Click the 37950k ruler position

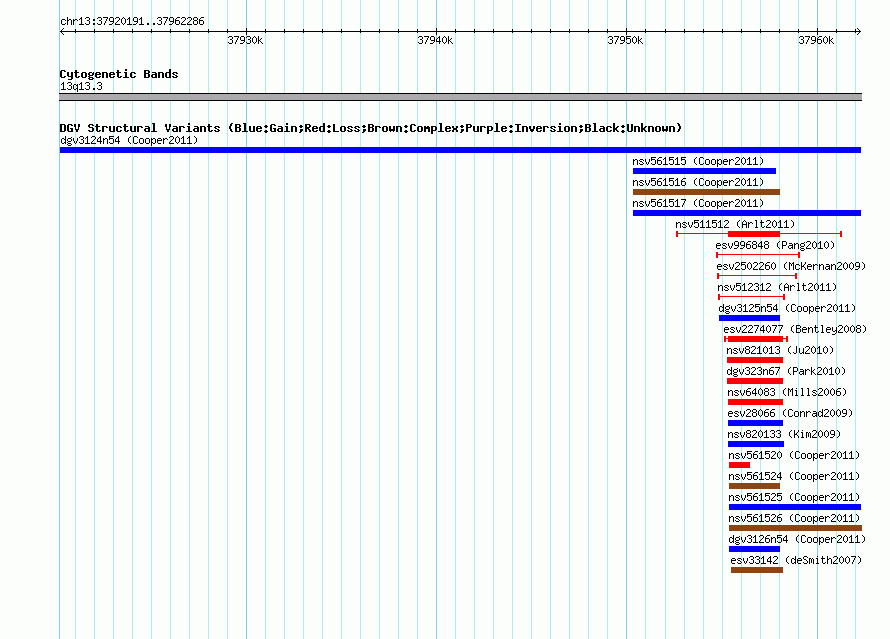[625, 40]
